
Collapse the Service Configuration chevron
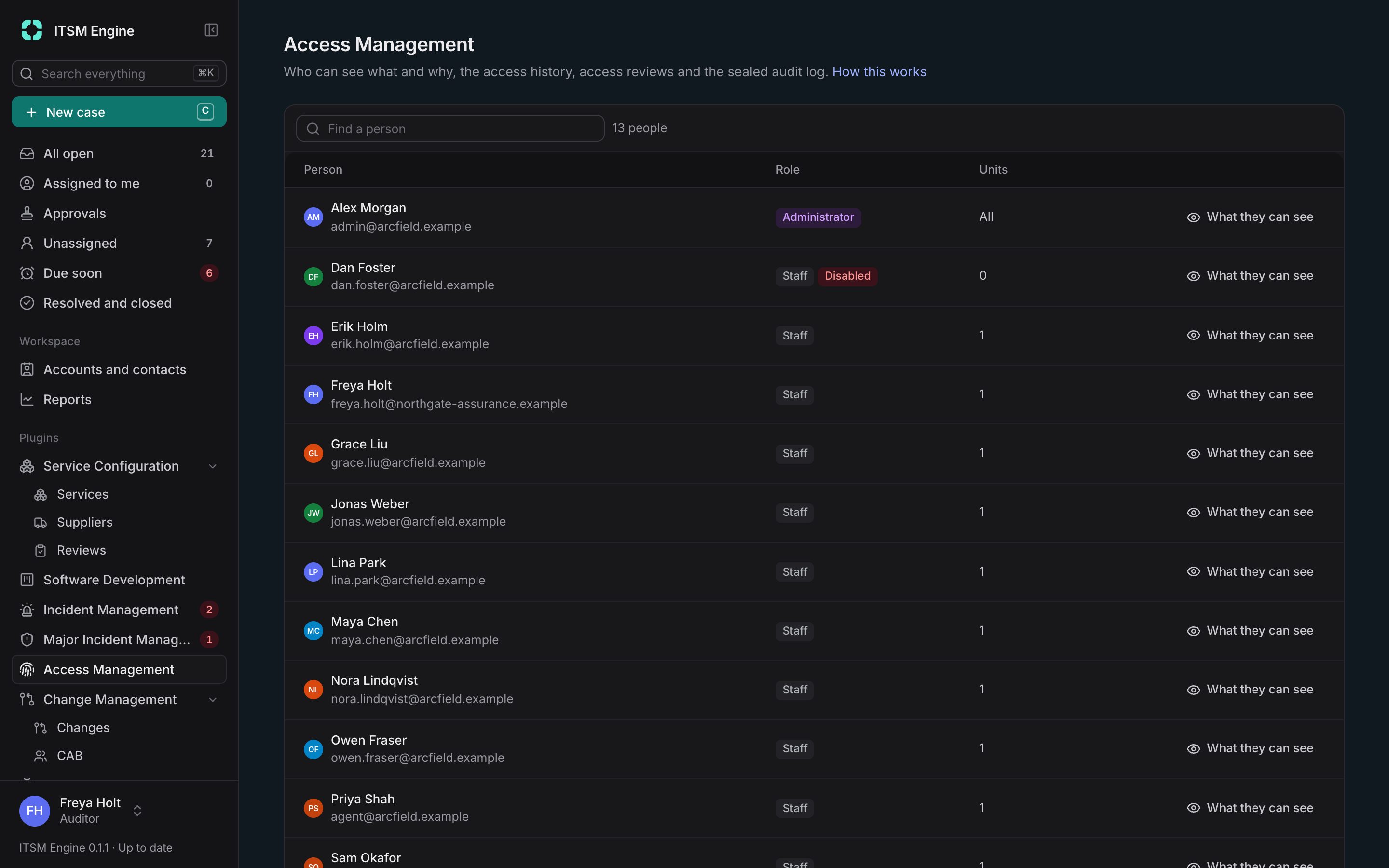point(213,466)
